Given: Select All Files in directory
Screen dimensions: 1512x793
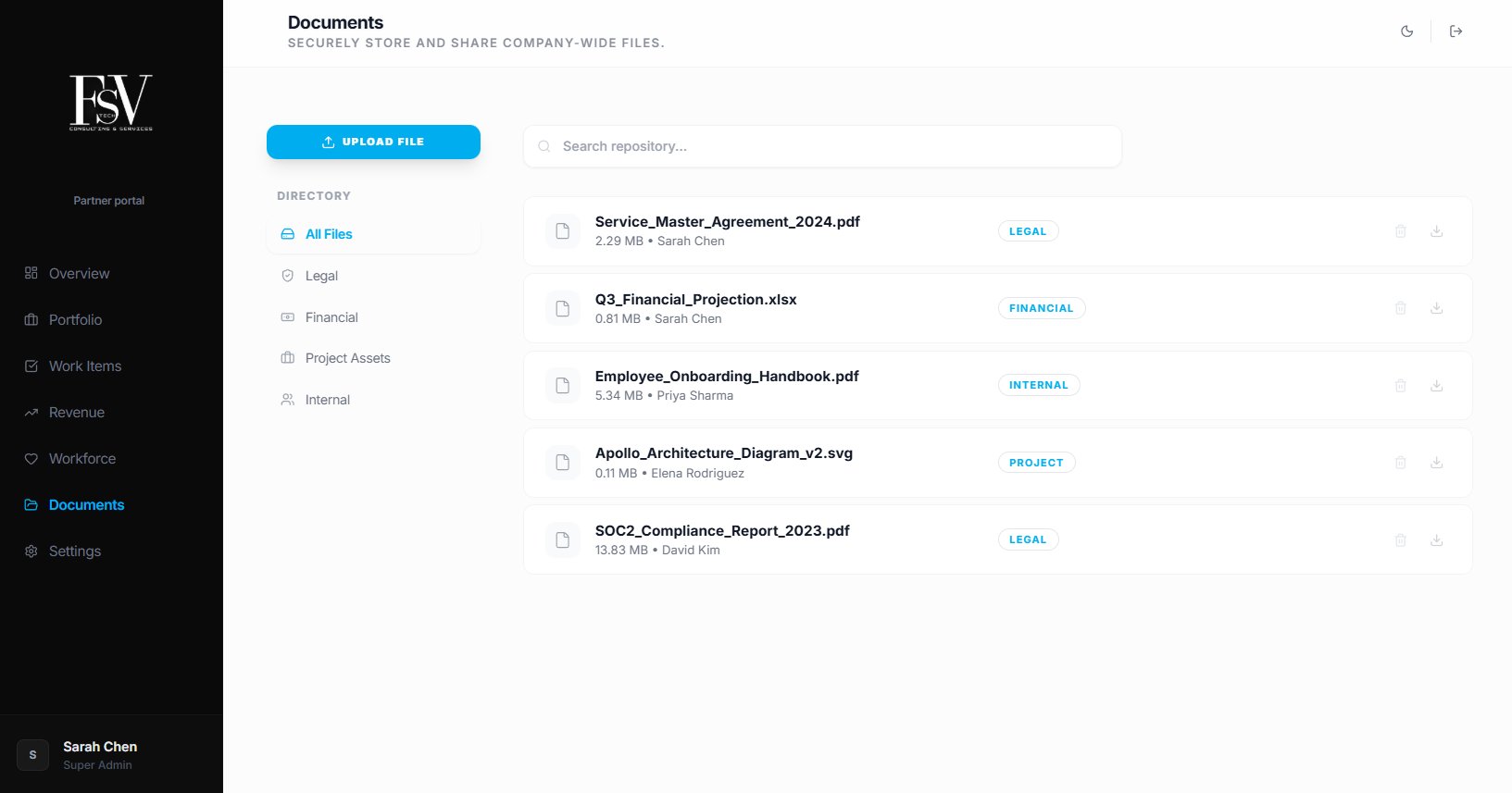Looking at the screenshot, I should click(373, 234).
